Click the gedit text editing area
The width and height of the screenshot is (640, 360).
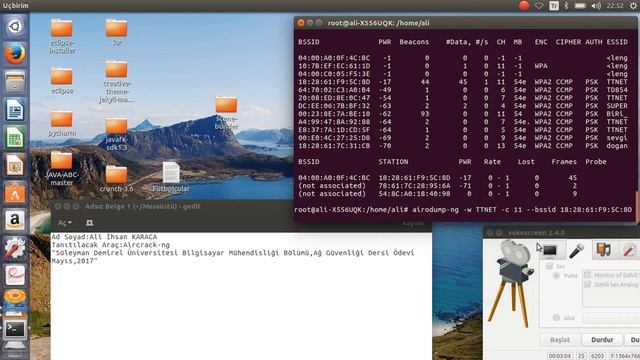(241, 296)
